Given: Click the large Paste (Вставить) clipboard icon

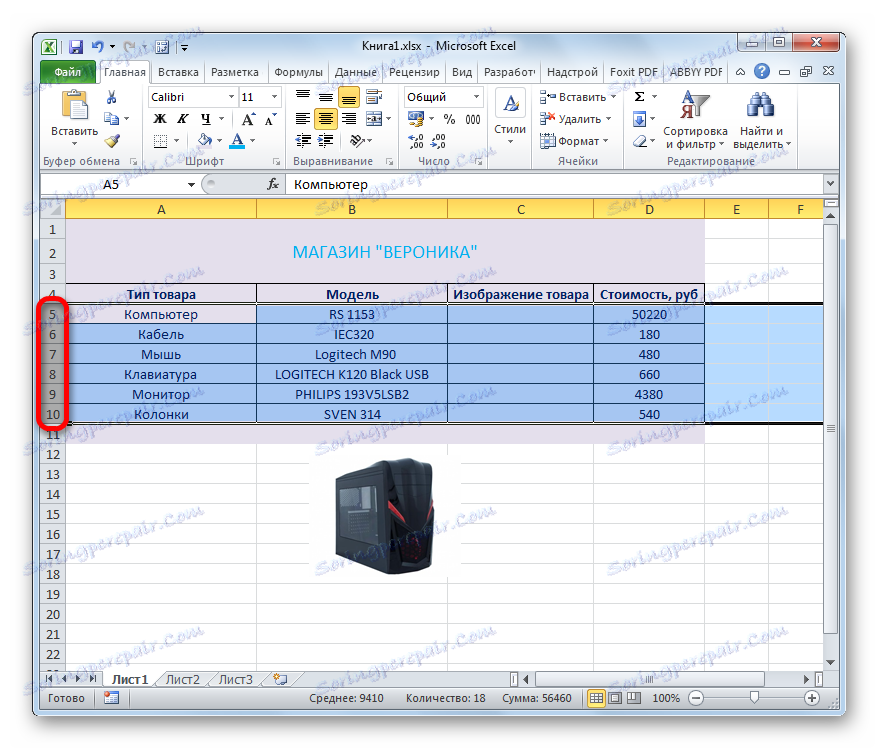Looking at the screenshot, I should click(75, 107).
